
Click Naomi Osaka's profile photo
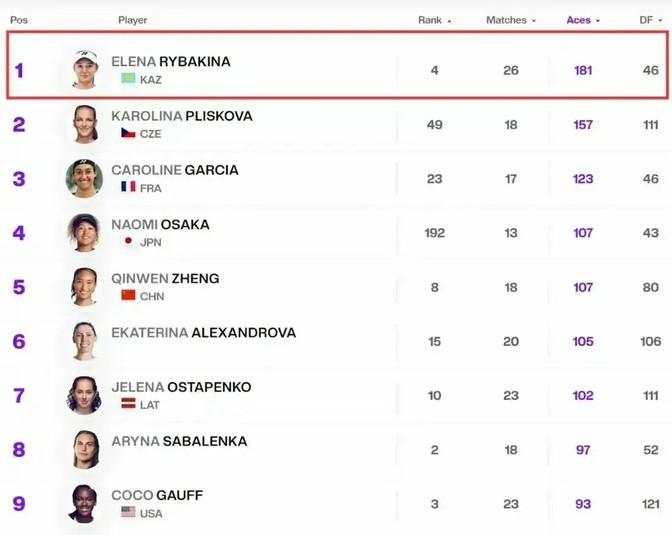point(84,233)
